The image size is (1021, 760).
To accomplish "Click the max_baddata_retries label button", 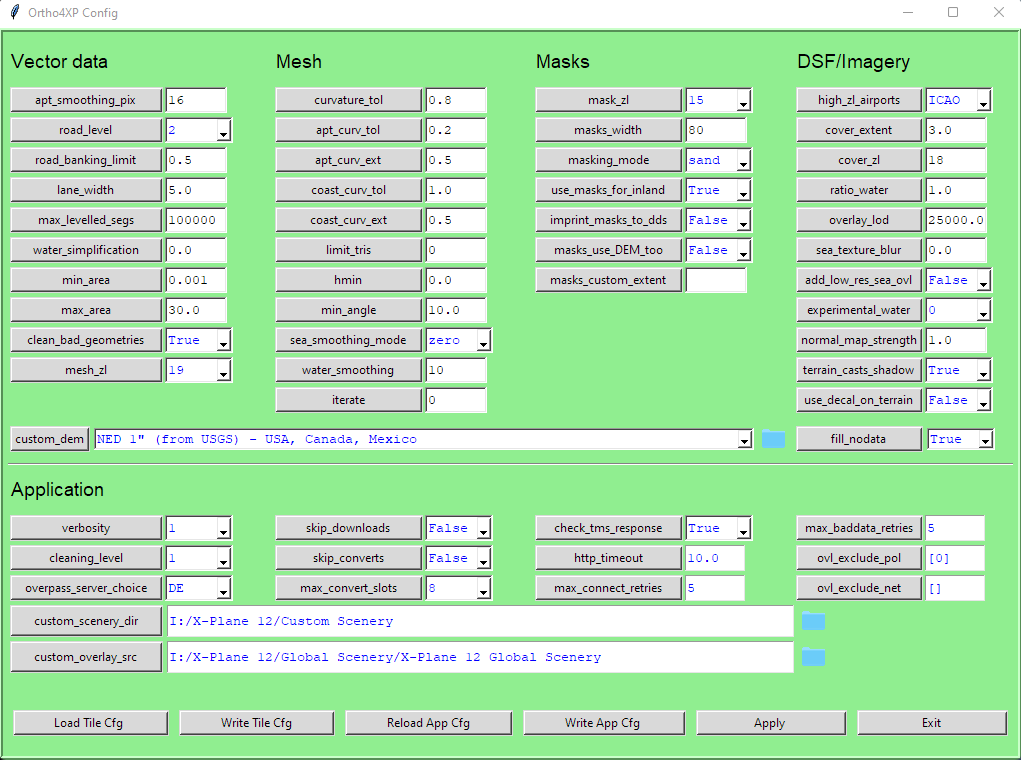I will click(859, 528).
